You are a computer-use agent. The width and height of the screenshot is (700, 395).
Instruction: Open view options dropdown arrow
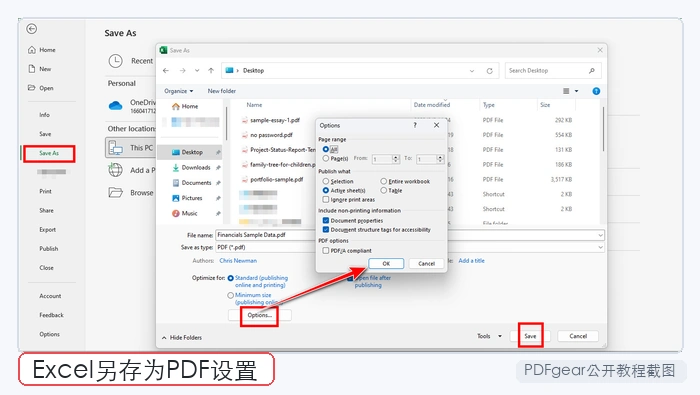(x=576, y=91)
